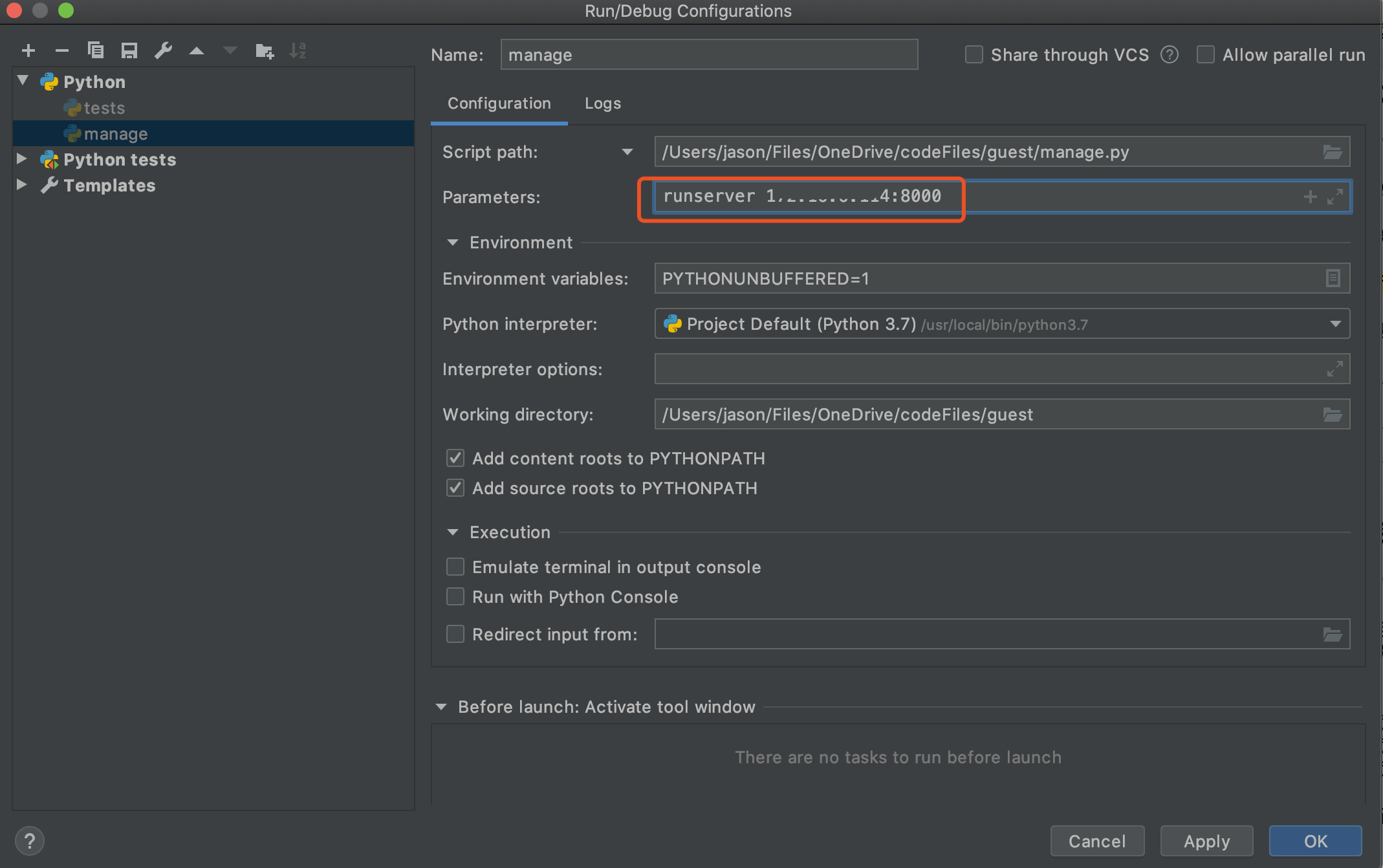This screenshot has height=868, width=1383.
Task: Check Emulate terminal in output console
Action: coord(455,567)
